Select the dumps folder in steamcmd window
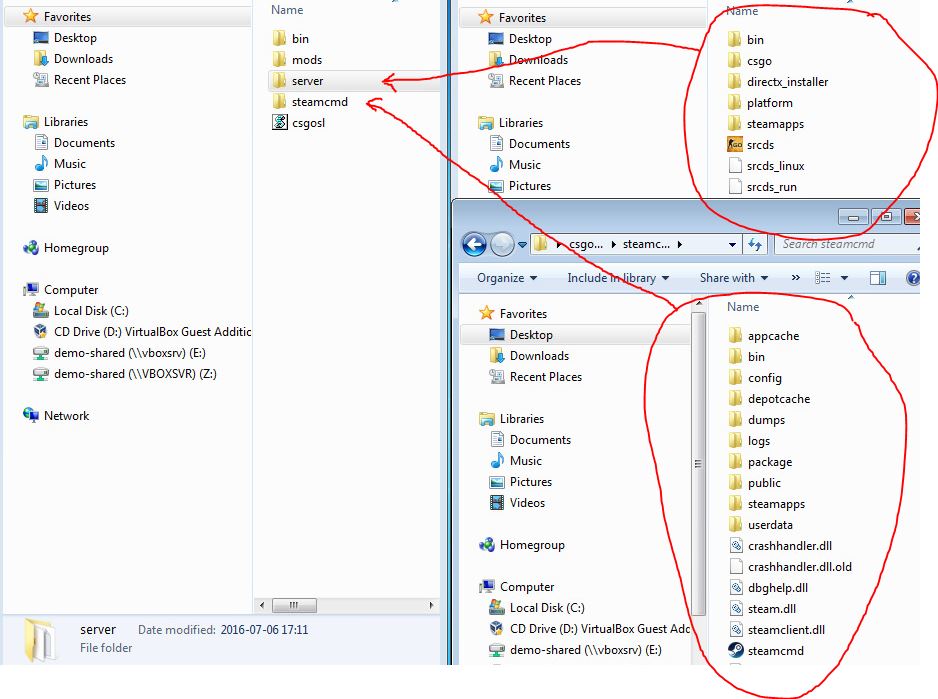Viewport: 938px width, 699px height. tap(757, 420)
